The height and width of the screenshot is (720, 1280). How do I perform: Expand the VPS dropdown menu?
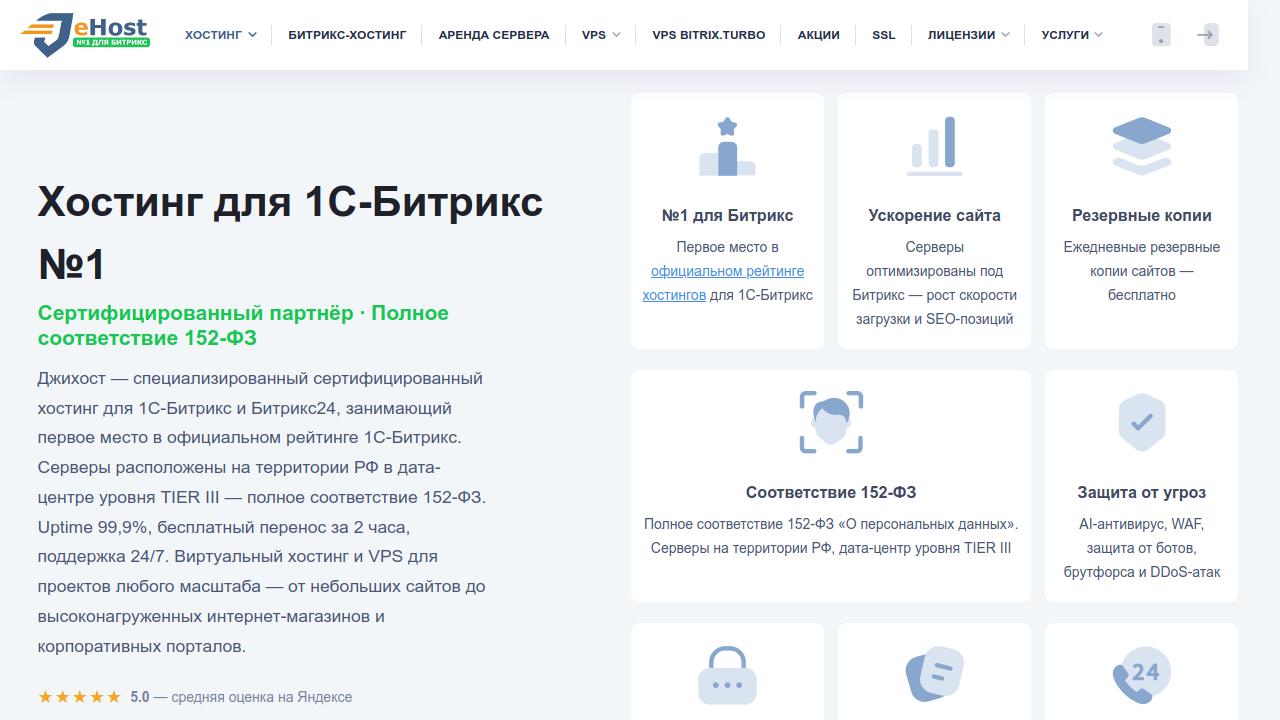coord(601,34)
